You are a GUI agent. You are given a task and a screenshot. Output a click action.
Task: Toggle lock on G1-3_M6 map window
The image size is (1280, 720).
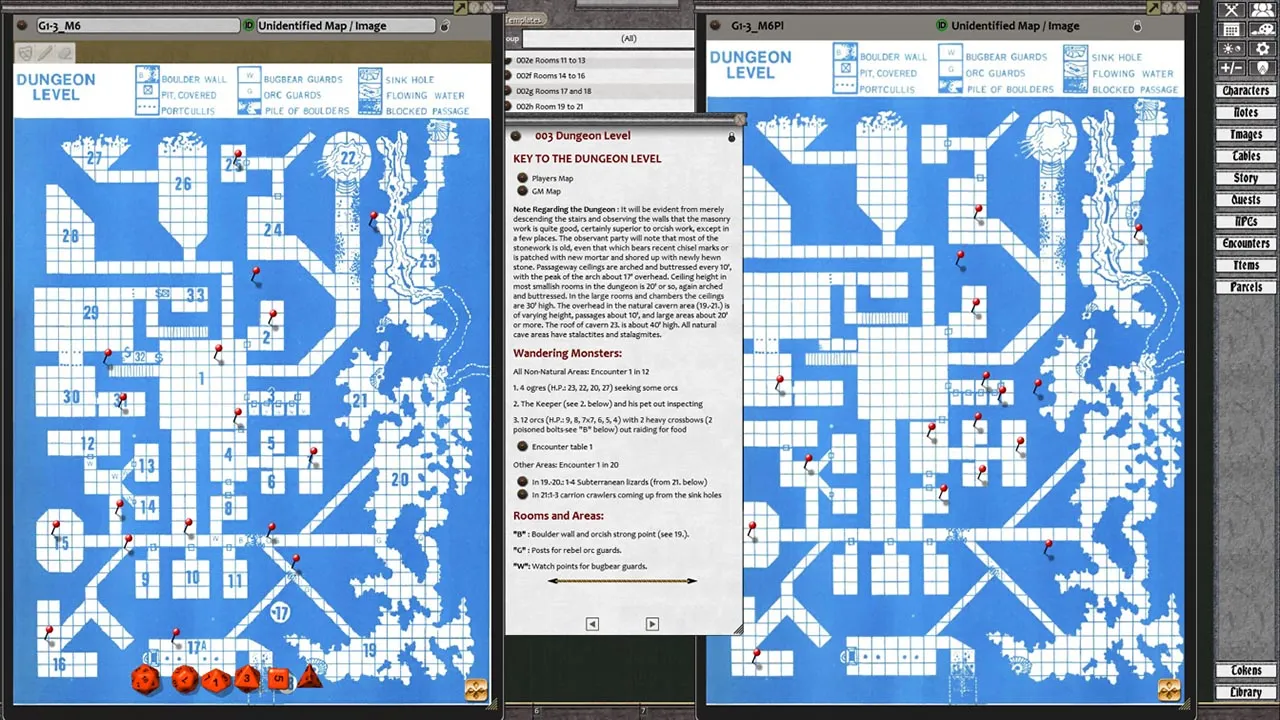pyautogui.click(x=445, y=26)
